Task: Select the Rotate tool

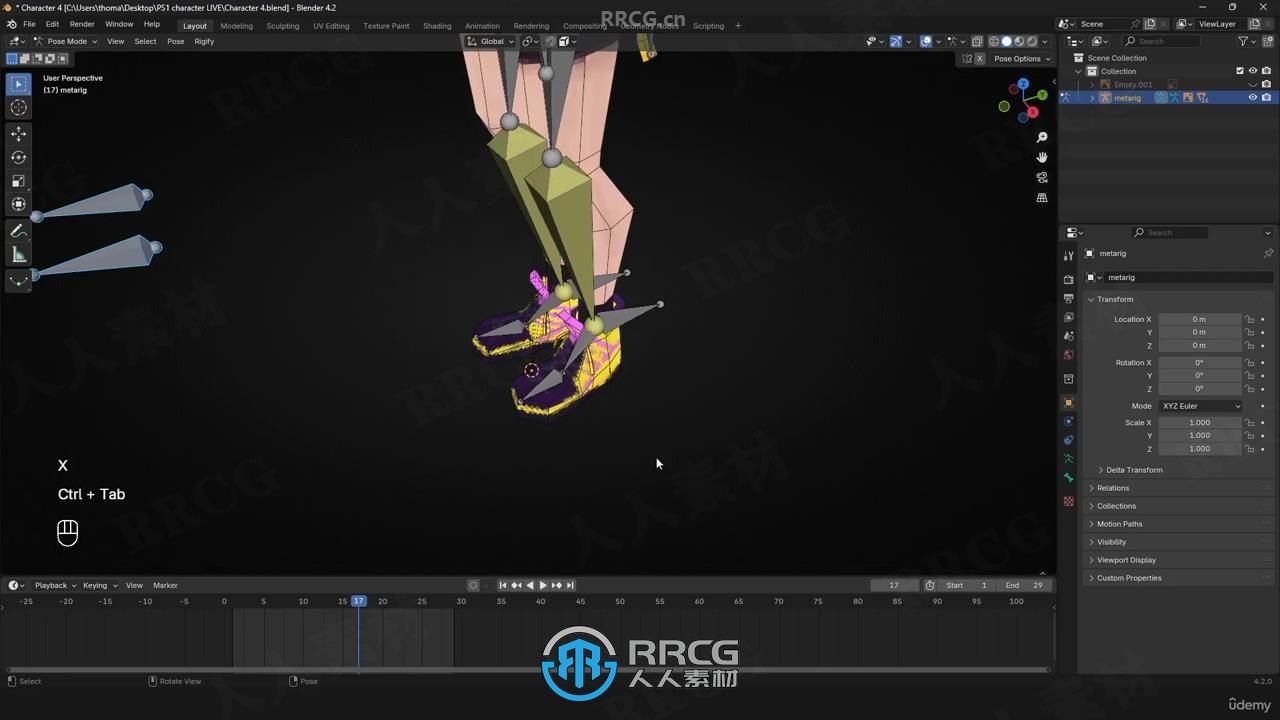Action: (18, 157)
